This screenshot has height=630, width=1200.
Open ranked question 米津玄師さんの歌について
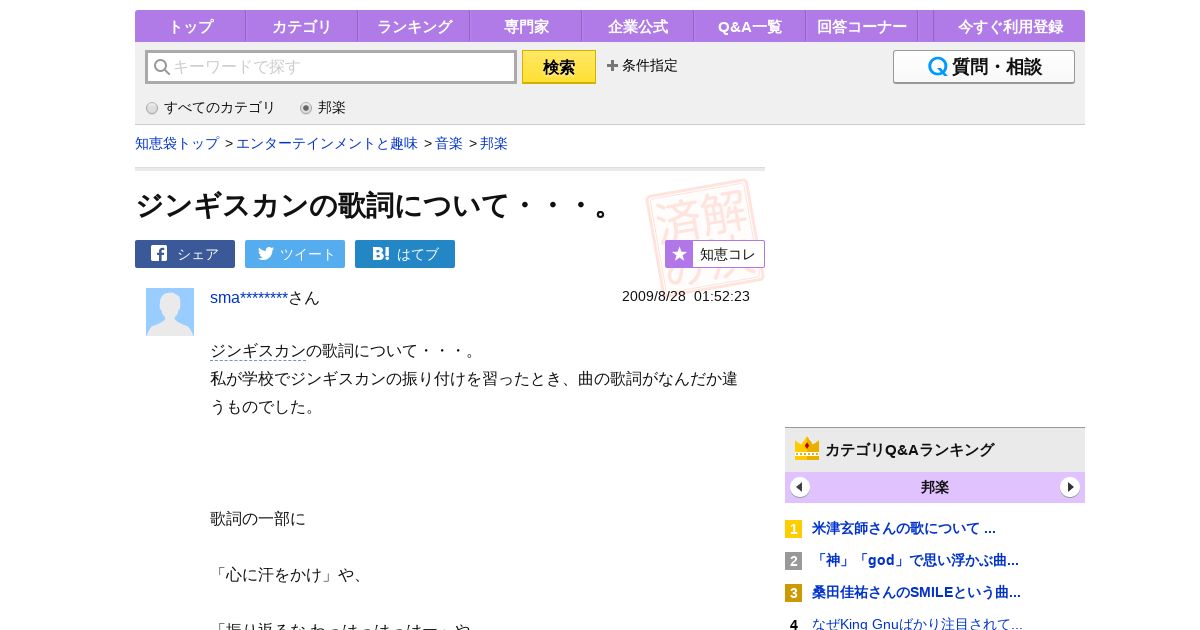904,528
